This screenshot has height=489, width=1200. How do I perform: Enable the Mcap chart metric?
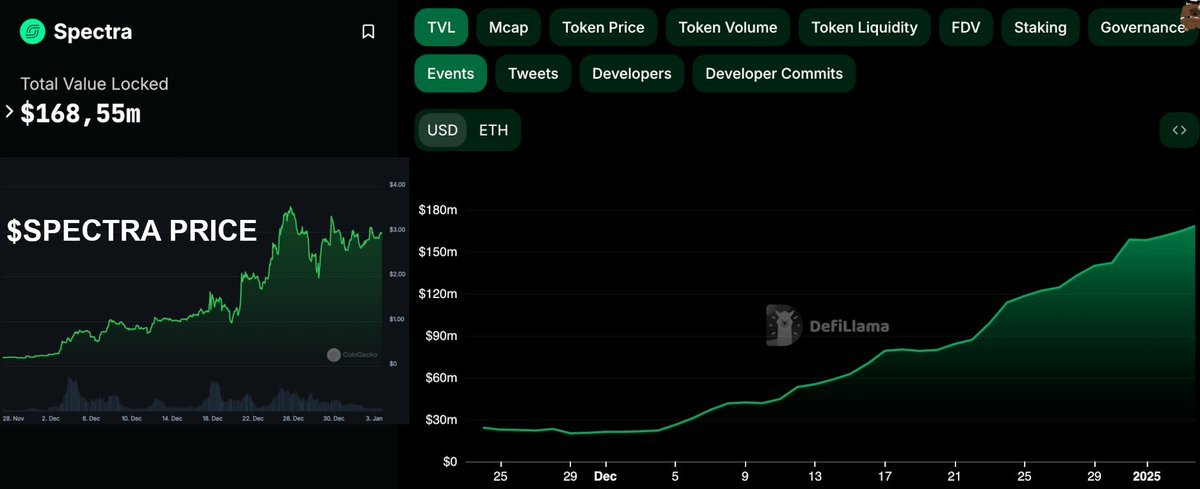coord(509,28)
